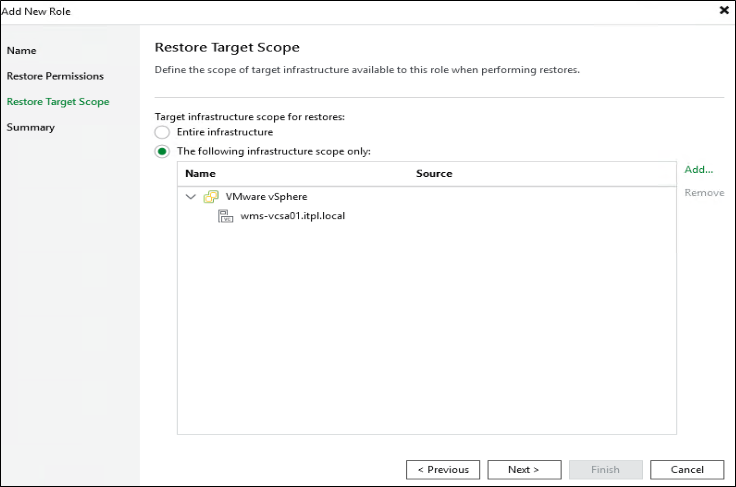The height and width of the screenshot is (487, 736).
Task: Select the VMware vSphere label
Action: (266, 197)
